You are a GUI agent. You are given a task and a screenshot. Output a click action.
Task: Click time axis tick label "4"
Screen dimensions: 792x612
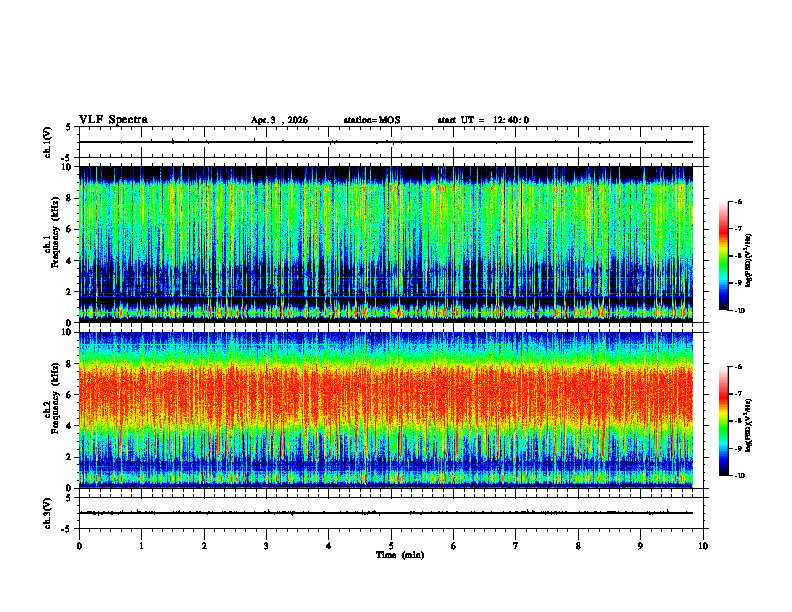pos(329,546)
